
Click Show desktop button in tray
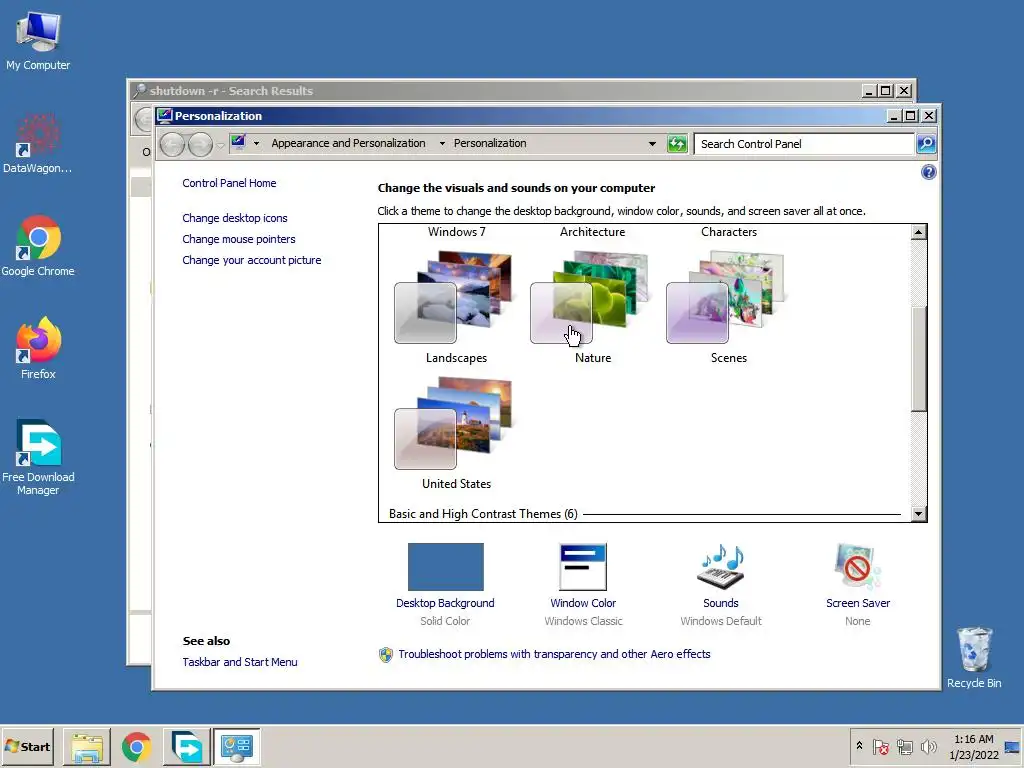click(x=1013, y=747)
